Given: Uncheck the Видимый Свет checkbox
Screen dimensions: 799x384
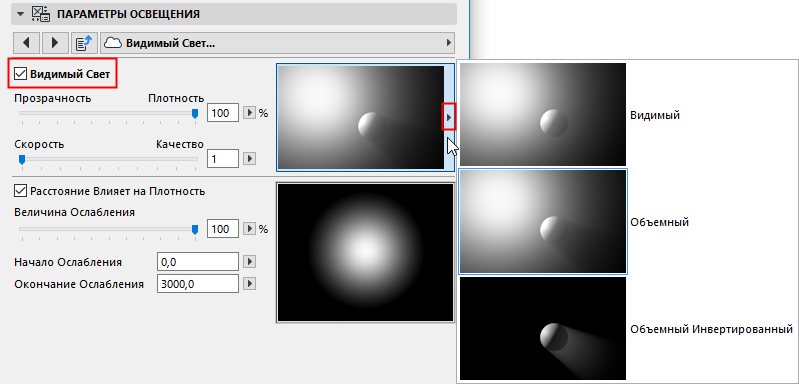Looking at the screenshot, I should (20, 74).
